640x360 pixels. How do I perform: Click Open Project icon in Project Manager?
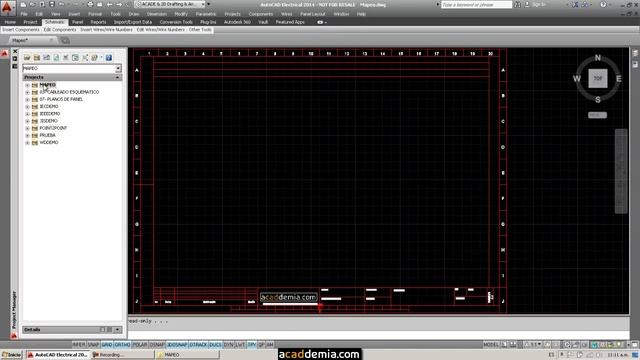(27, 58)
